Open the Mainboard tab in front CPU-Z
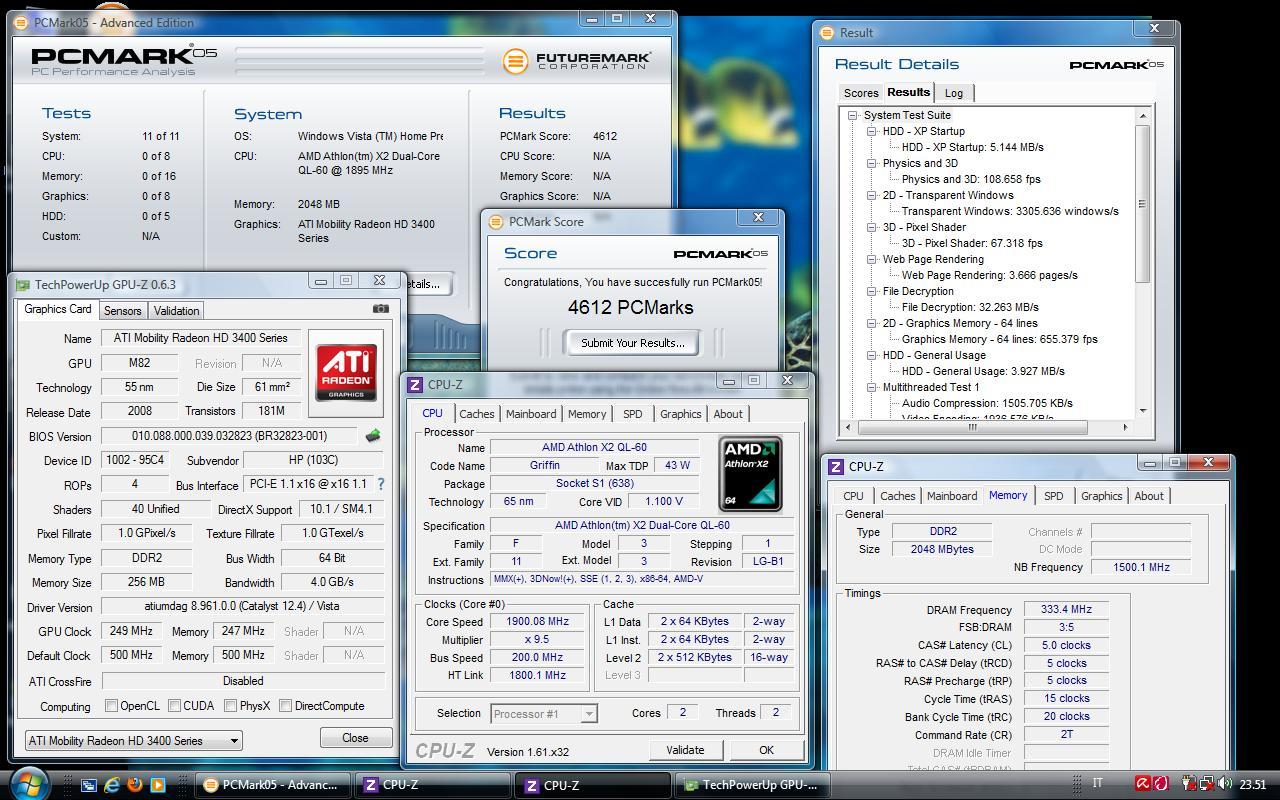1280x800 pixels. coord(531,414)
